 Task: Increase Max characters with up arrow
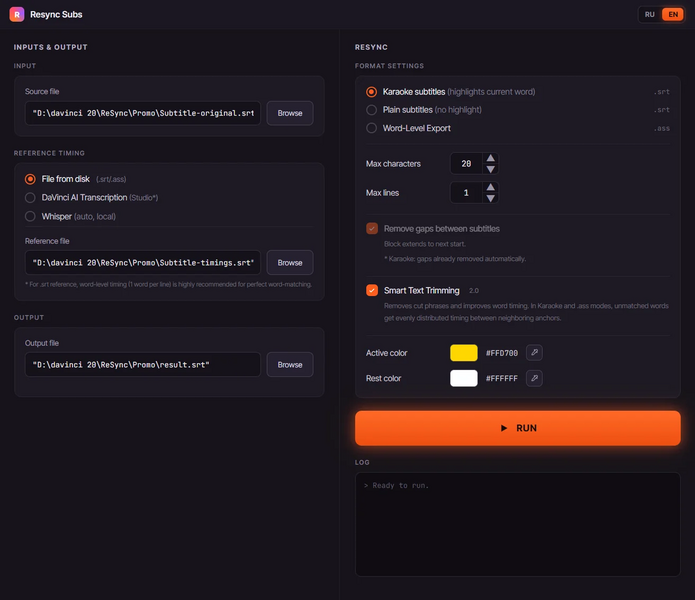[490, 158]
